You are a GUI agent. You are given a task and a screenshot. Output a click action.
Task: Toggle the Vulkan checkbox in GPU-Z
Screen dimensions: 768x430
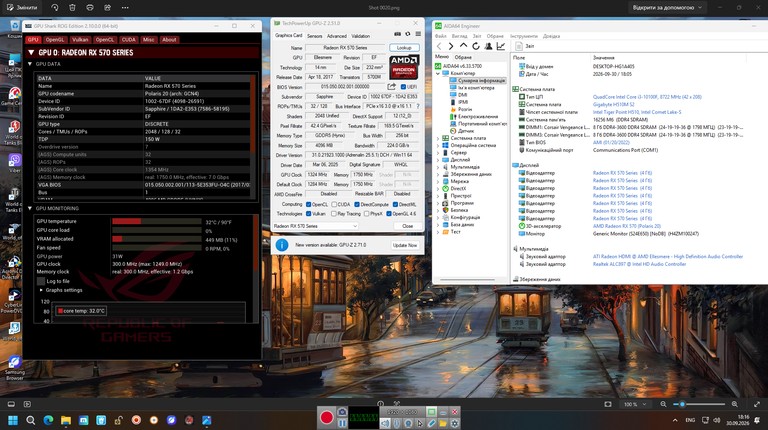pyautogui.click(x=309, y=214)
